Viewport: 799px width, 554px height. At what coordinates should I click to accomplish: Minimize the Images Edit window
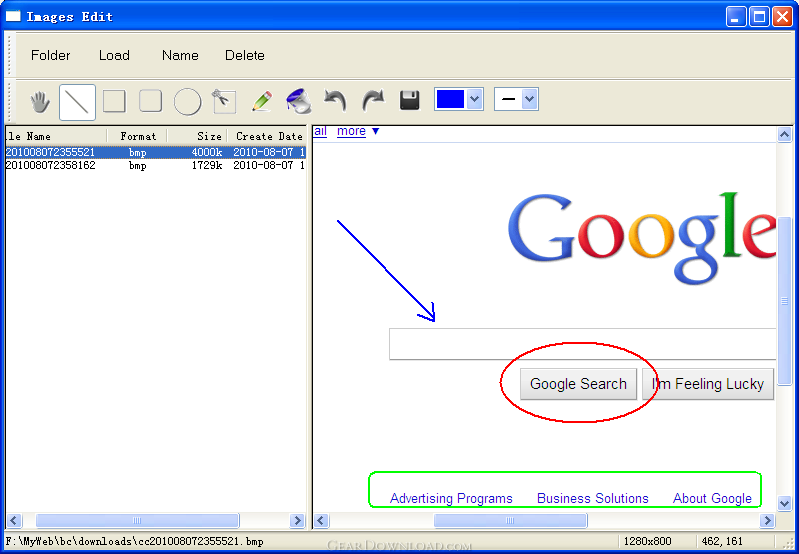pos(735,16)
